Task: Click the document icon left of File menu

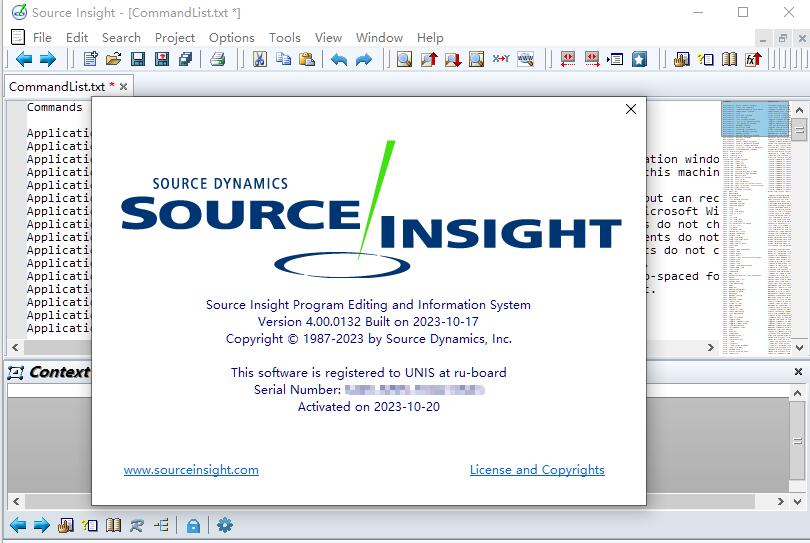Action: [x=18, y=37]
